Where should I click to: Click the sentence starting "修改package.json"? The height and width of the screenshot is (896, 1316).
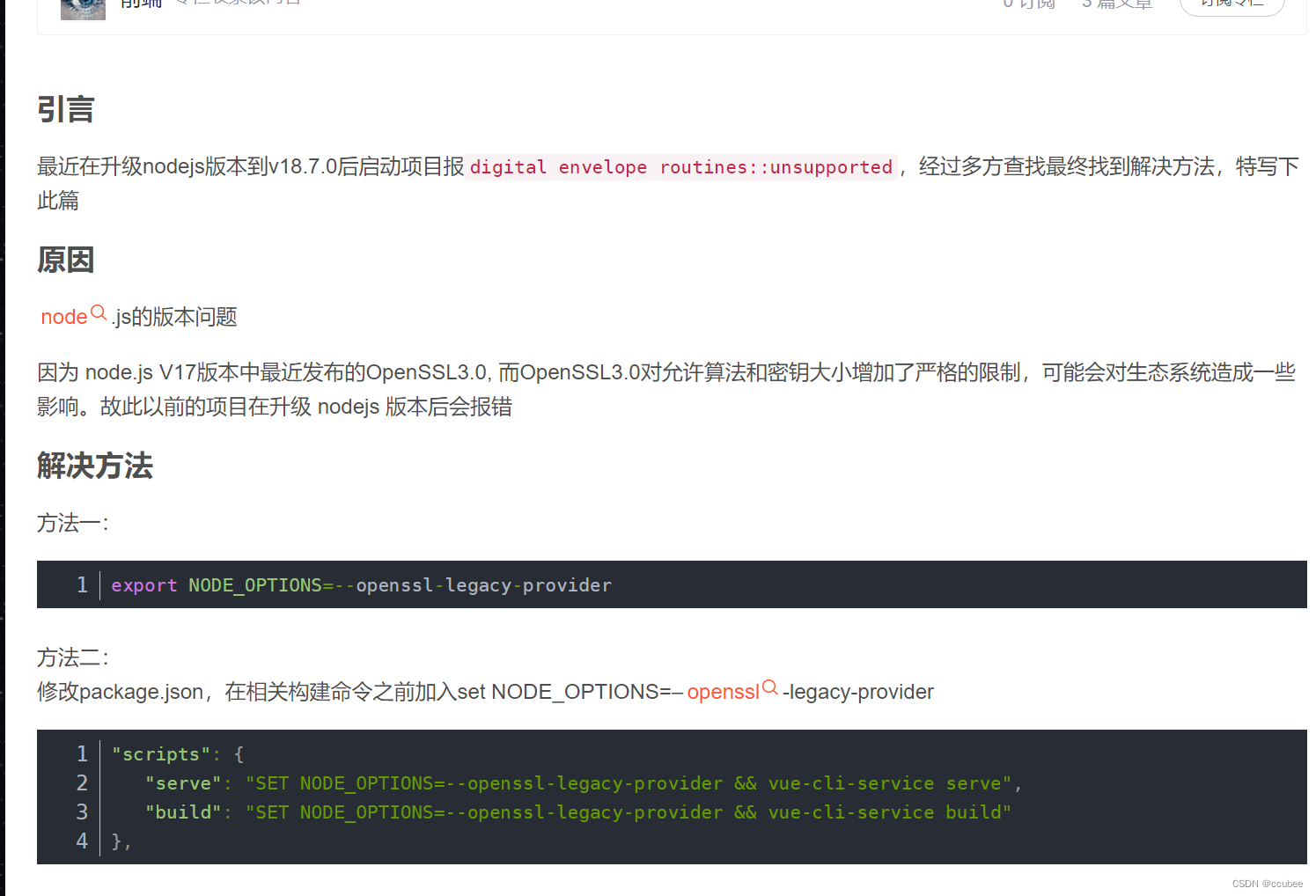[485, 692]
